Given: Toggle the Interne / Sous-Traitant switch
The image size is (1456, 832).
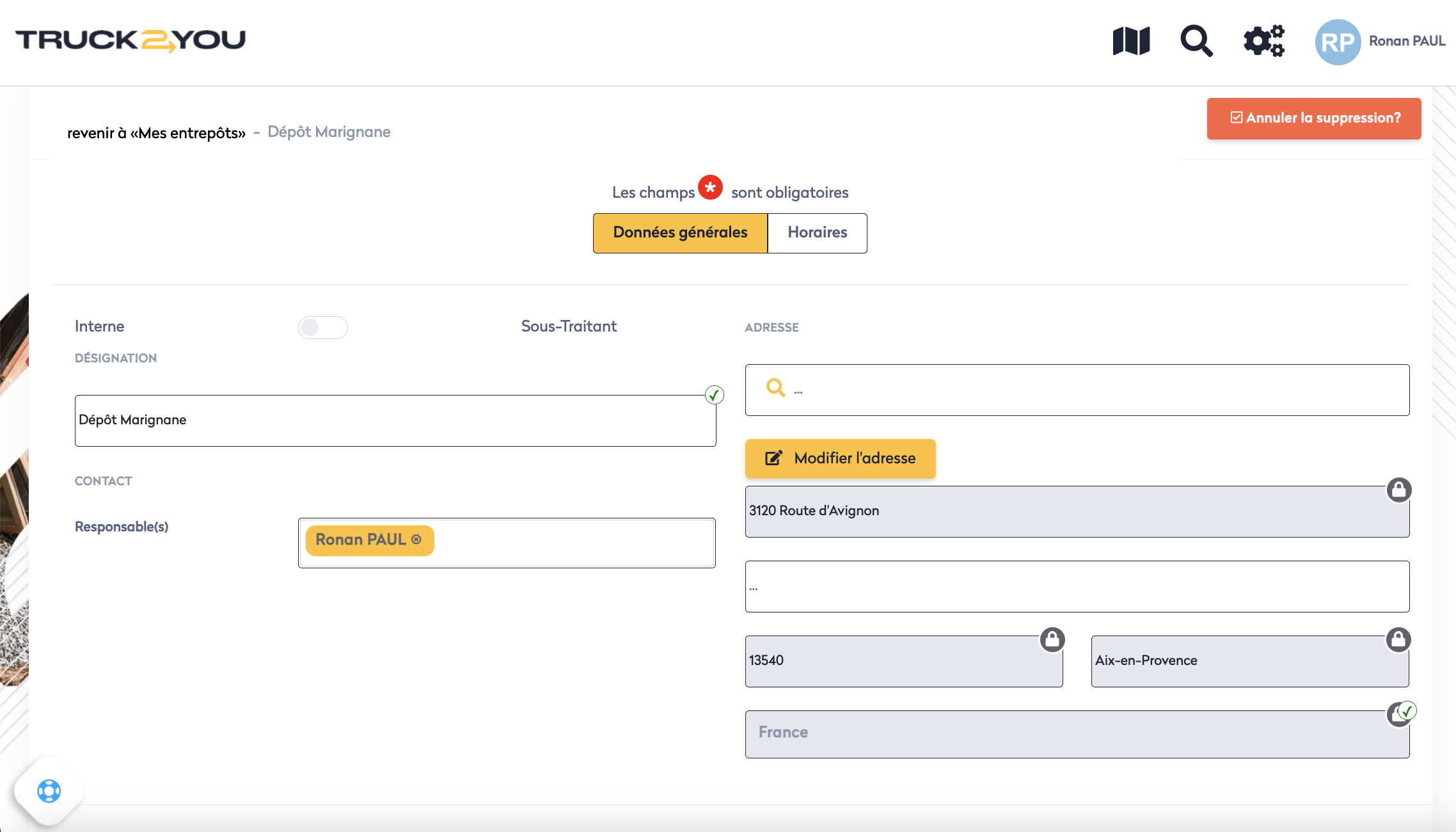Looking at the screenshot, I should 322,328.
